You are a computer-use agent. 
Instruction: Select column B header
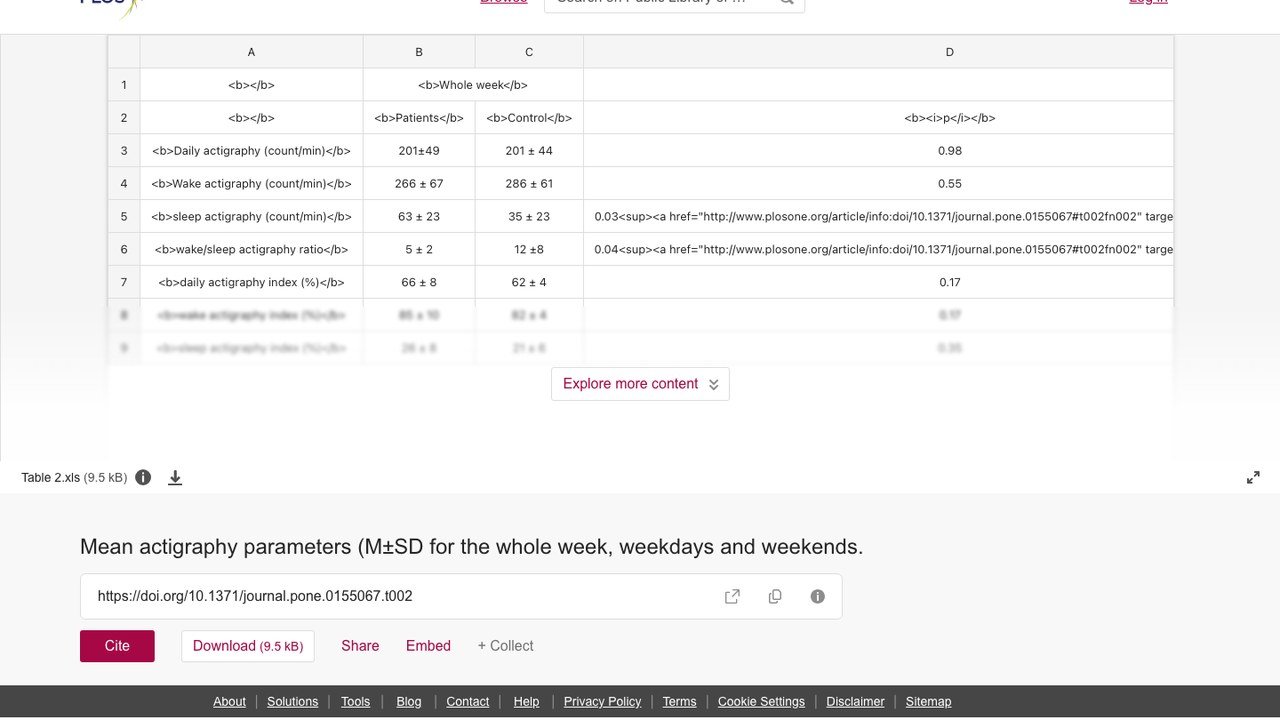(419, 52)
